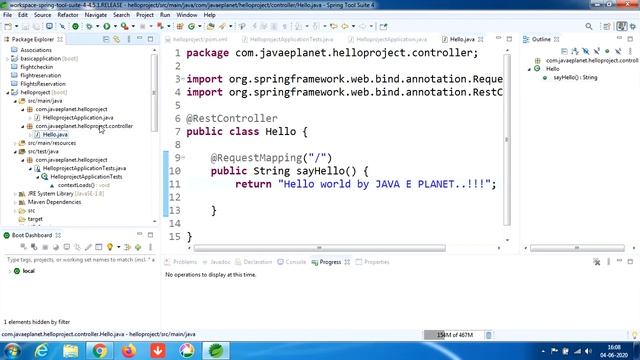Expand the src/main/resources folder
Image resolution: width=640 pixels, height=360 pixels.
15,143
